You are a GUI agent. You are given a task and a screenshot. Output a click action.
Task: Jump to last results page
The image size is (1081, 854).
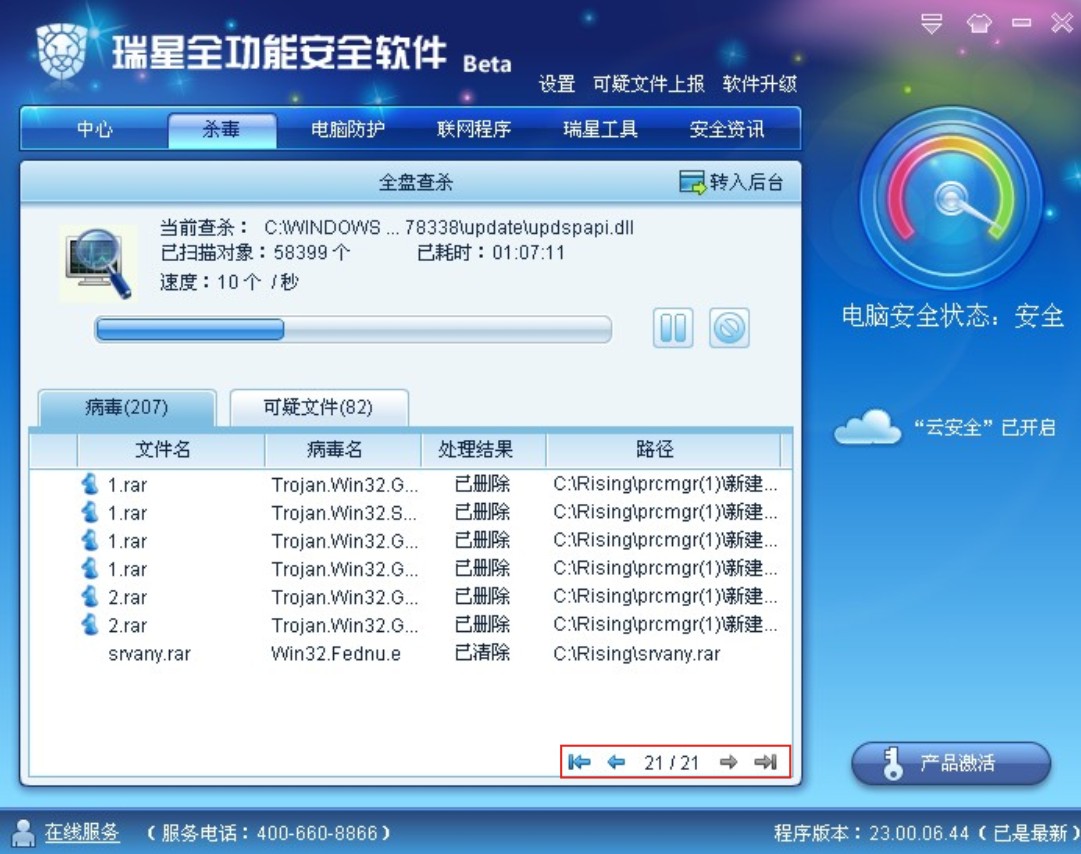(765, 762)
